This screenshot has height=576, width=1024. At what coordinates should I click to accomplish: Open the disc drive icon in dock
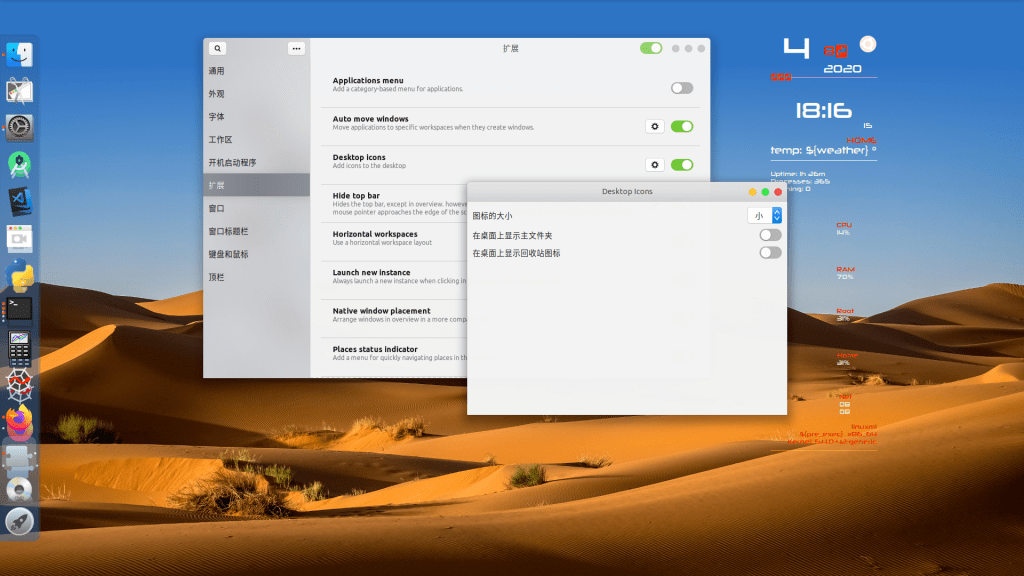click(19, 490)
